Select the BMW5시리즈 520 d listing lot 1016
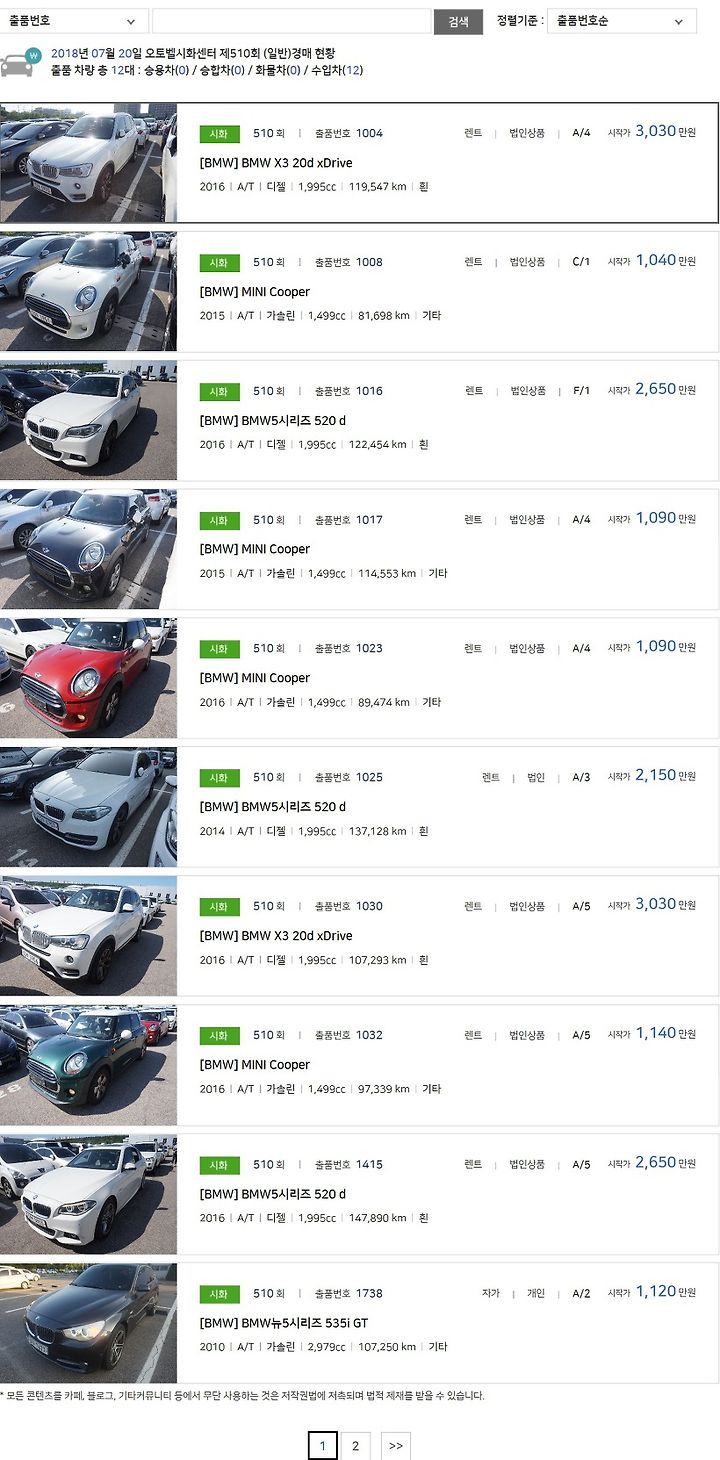 tap(273, 421)
